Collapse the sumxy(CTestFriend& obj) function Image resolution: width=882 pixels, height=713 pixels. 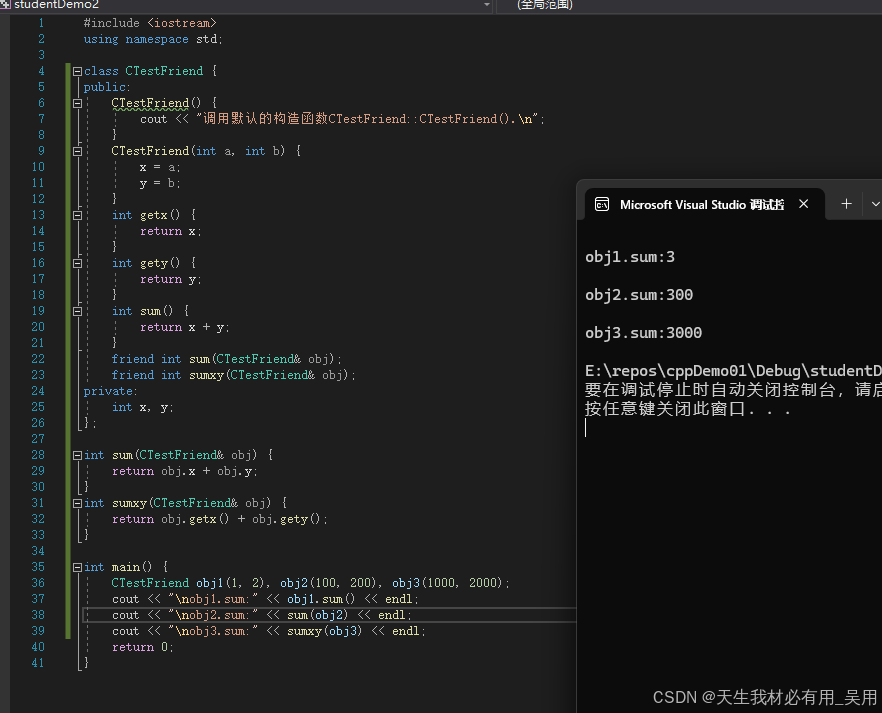coord(78,503)
